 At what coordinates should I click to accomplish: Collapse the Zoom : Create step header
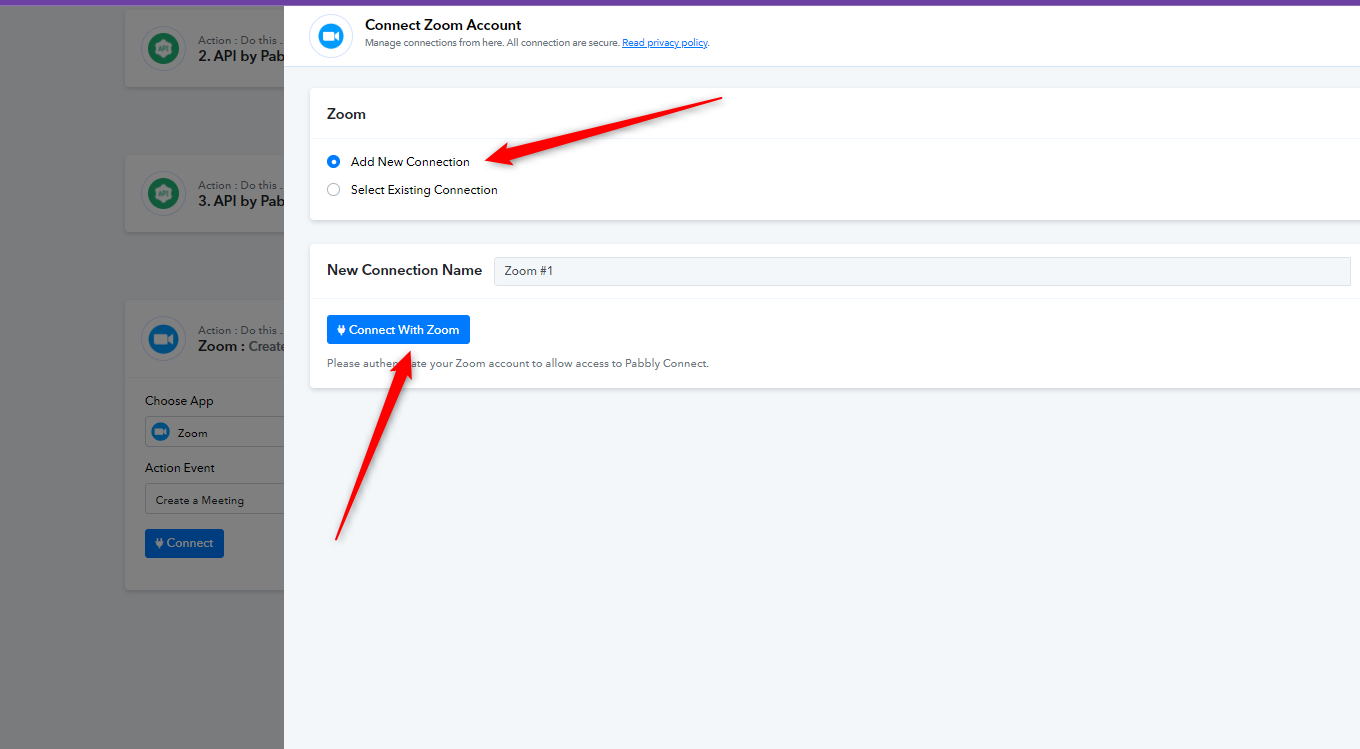click(x=205, y=339)
